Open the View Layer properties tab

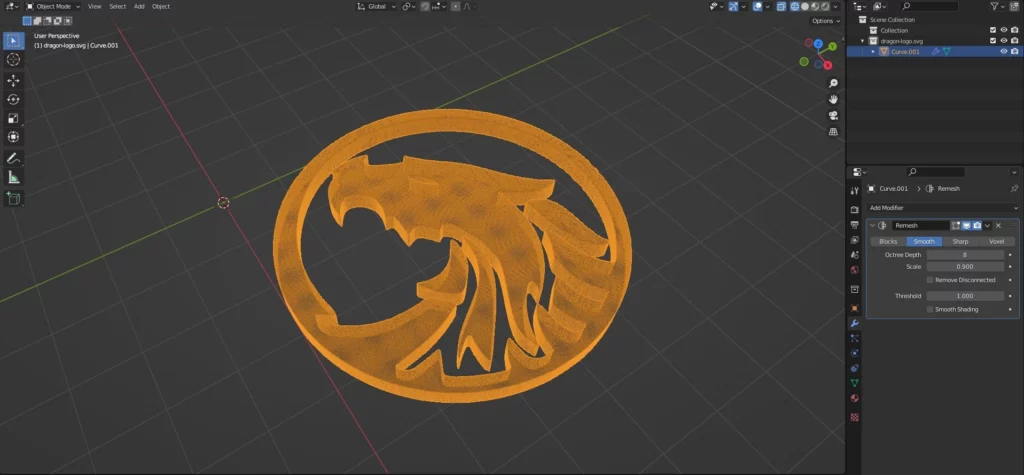pos(854,240)
